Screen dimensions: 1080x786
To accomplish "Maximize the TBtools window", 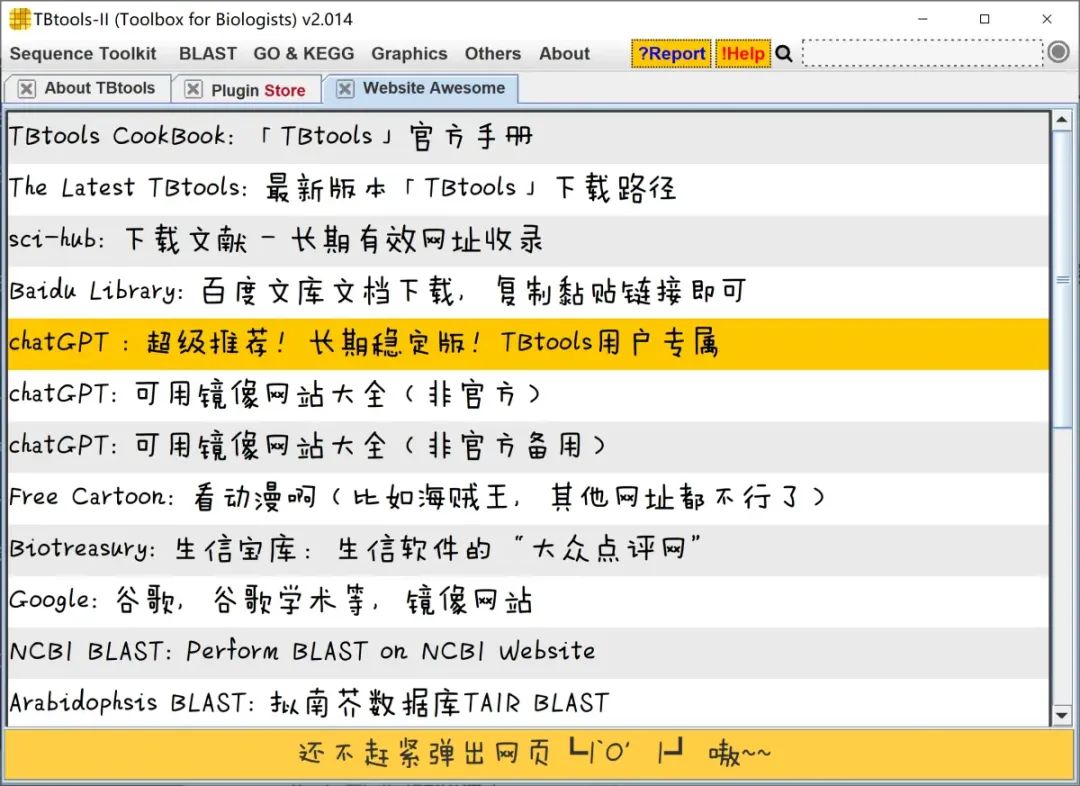I will coord(985,19).
